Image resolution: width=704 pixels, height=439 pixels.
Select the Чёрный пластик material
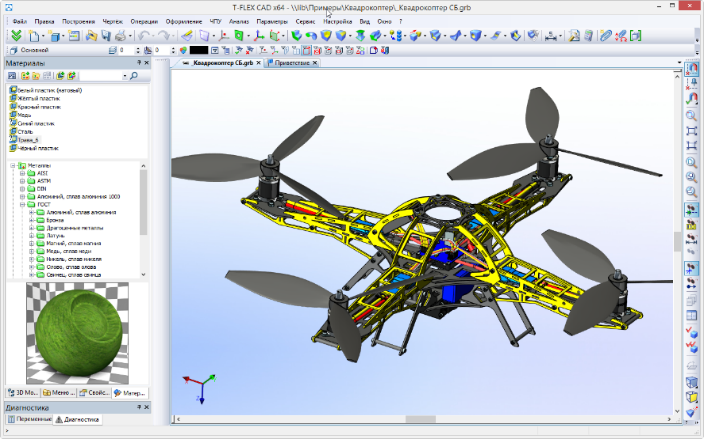point(38,148)
